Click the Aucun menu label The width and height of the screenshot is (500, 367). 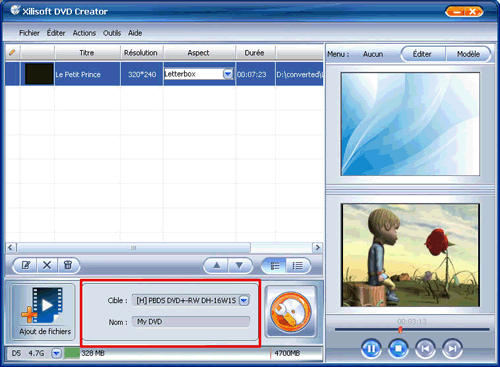coord(373,54)
